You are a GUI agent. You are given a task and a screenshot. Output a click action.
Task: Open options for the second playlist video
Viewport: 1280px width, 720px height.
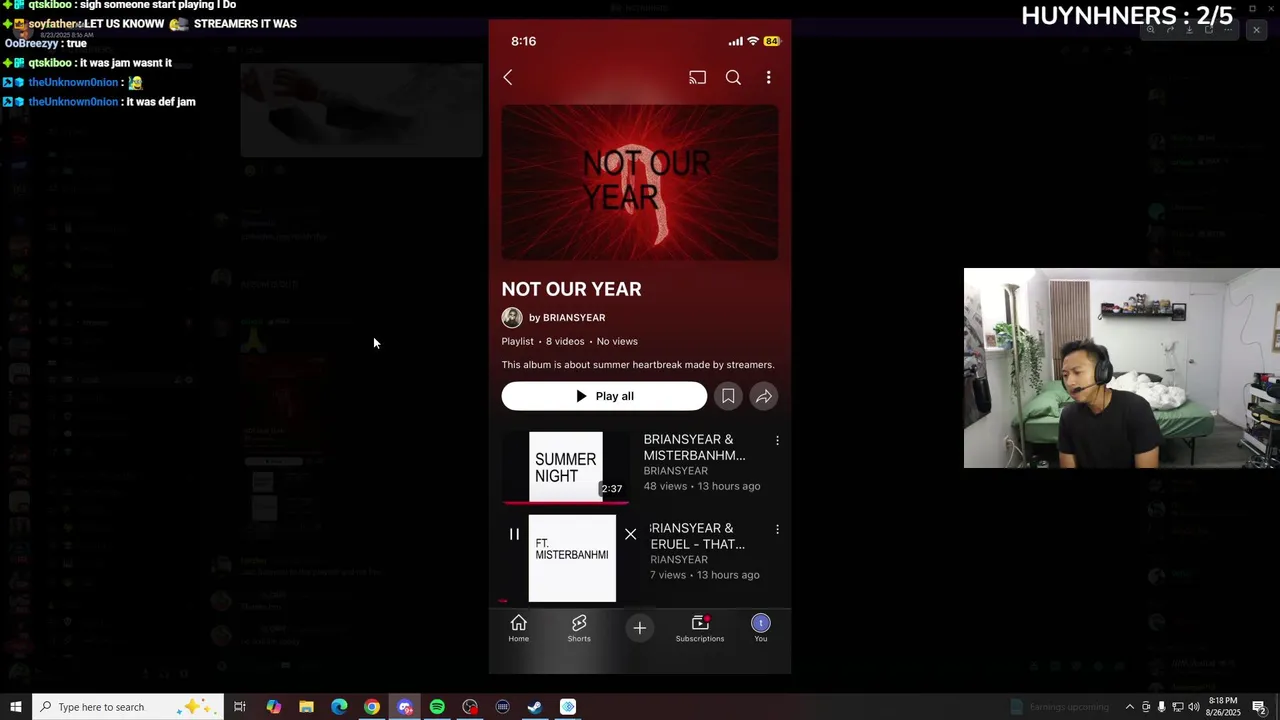click(777, 529)
